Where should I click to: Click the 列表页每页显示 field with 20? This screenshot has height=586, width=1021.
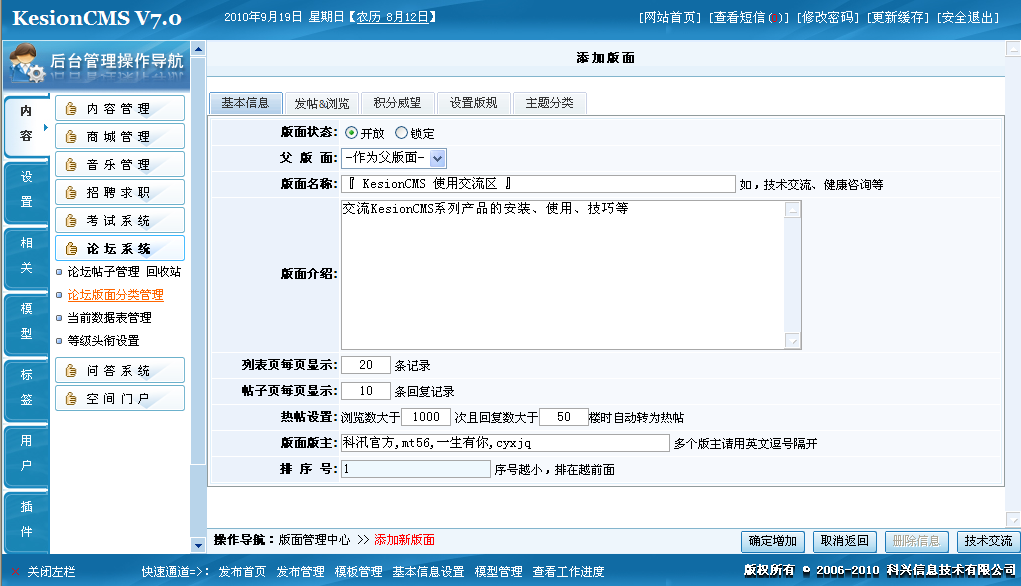[366, 365]
